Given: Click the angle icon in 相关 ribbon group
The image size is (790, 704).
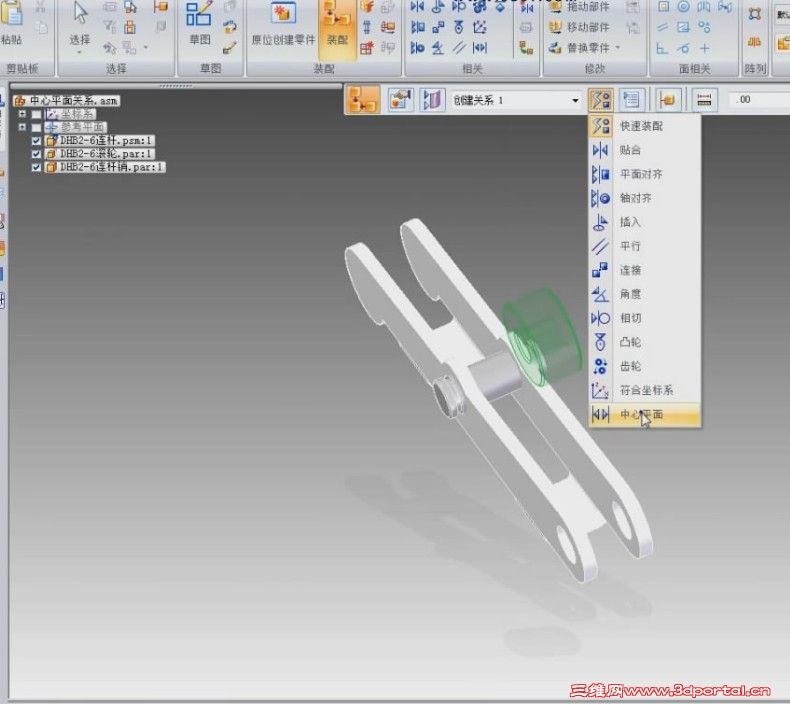Looking at the screenshot, I should (x=438, y=48).
